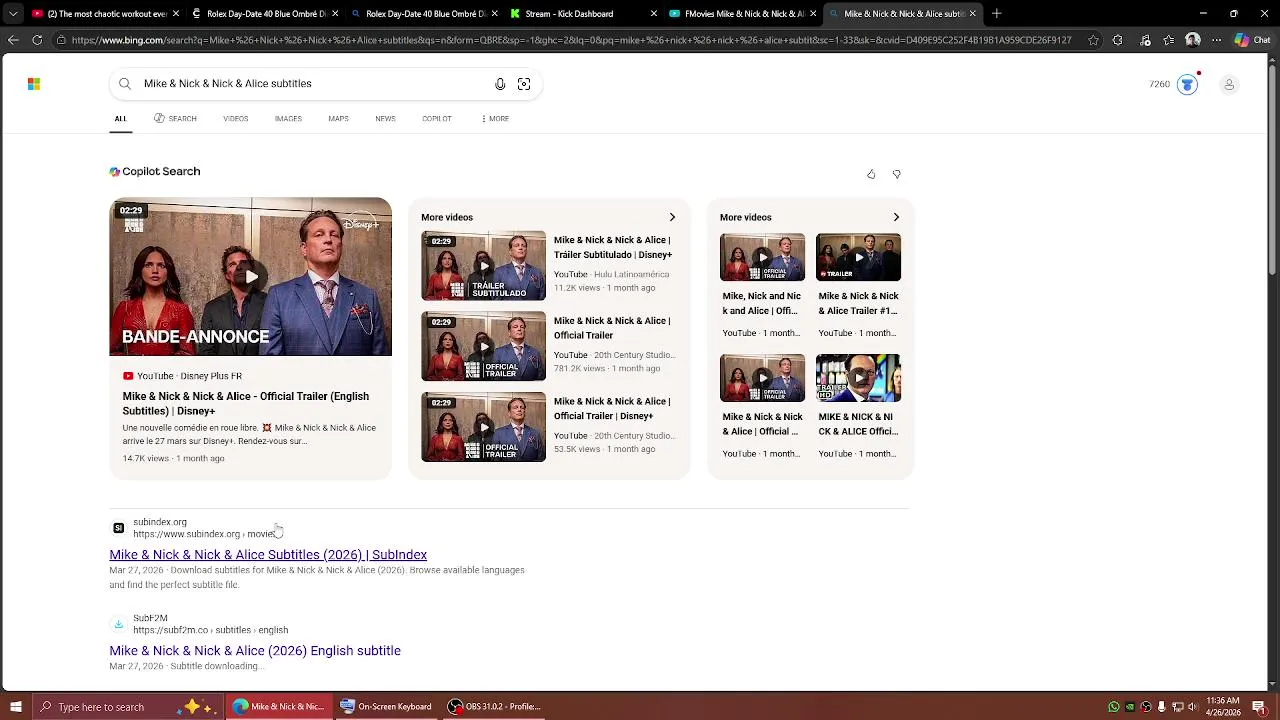
Task: Open the tab actions dropdown at top left
Action: [x=13, y=14]
